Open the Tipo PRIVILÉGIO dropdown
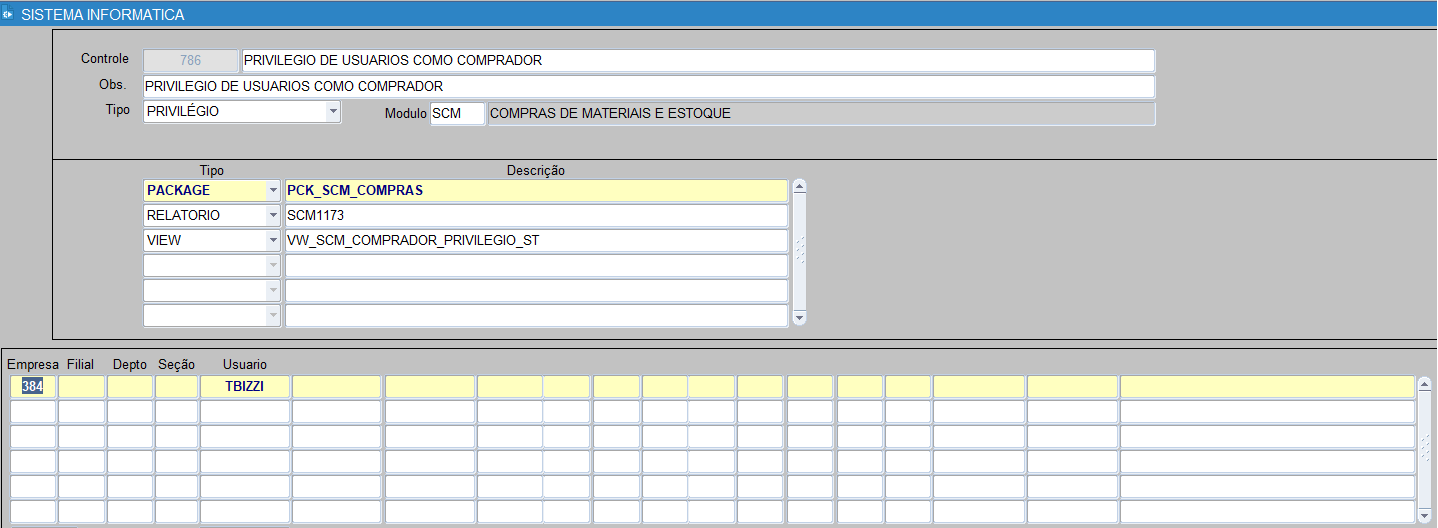This screenshot has height=528, width=1438. point(333,112)
